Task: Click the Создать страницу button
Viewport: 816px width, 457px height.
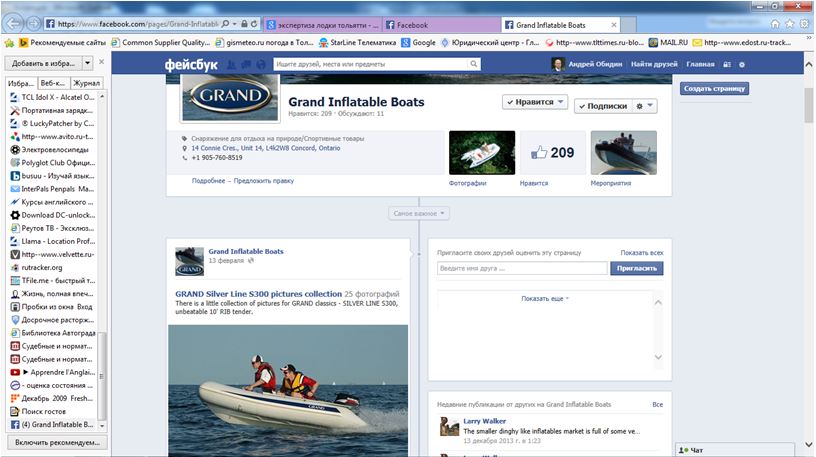Action: tap(715, 88)
